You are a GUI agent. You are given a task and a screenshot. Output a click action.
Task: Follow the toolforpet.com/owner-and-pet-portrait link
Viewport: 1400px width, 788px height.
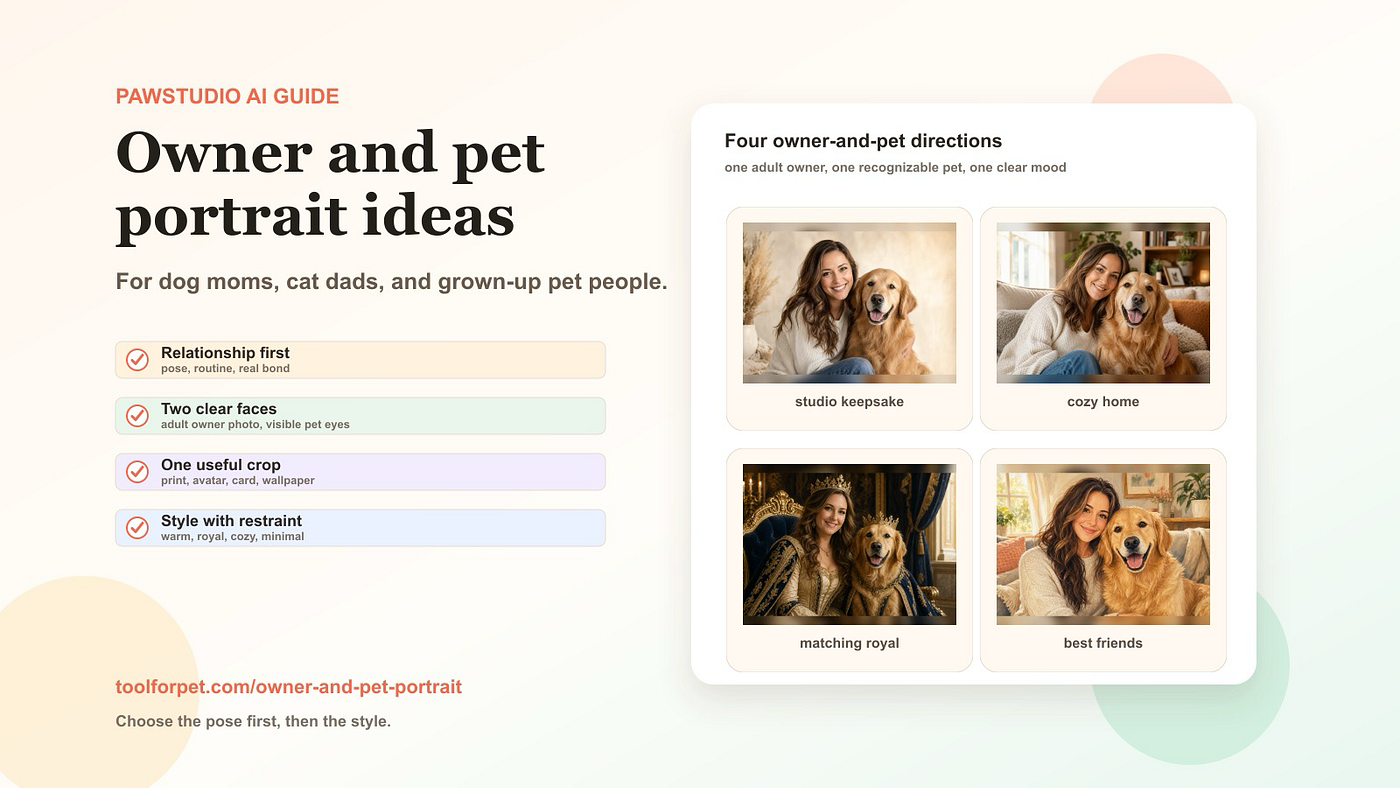pyautogui.click(x=289, y=687)
